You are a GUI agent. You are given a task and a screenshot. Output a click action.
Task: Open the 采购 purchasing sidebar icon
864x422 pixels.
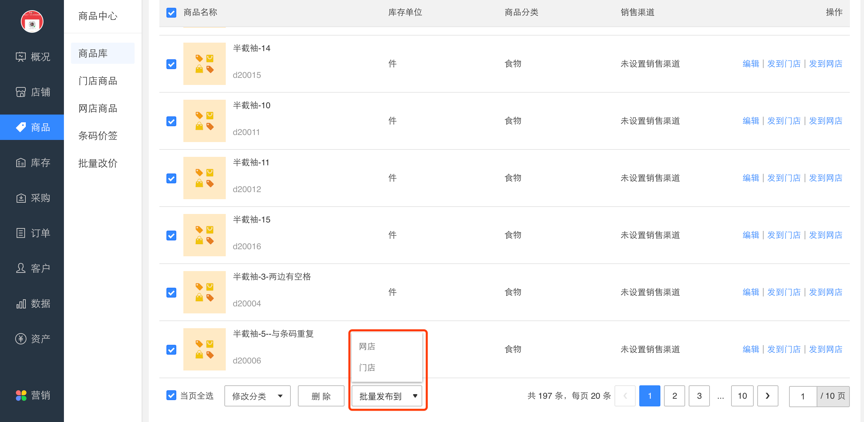pos(21,198)
